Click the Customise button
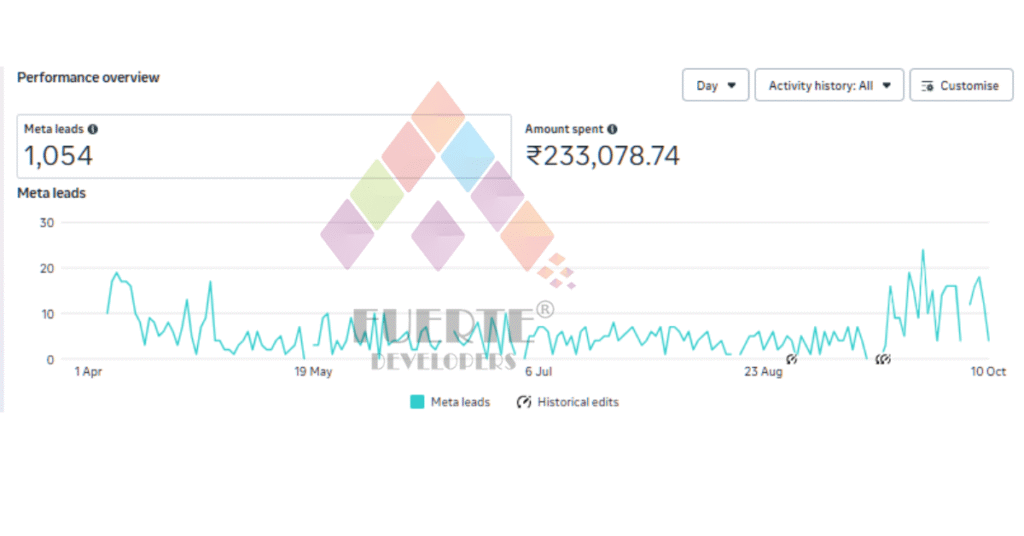 coord(959,86)
